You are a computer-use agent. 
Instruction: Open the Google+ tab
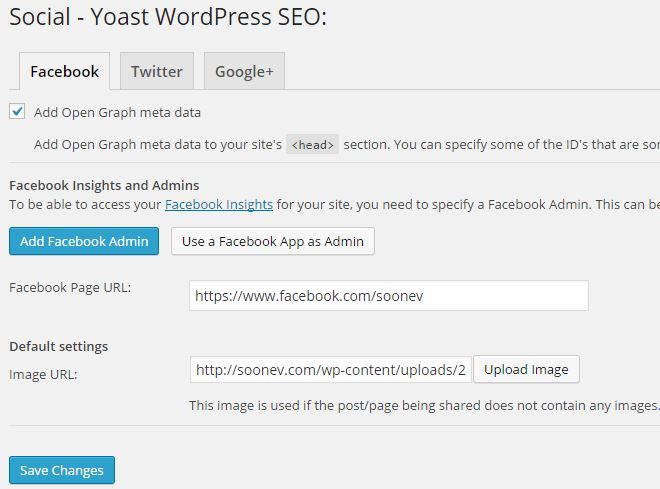click(x=244, y=71)
